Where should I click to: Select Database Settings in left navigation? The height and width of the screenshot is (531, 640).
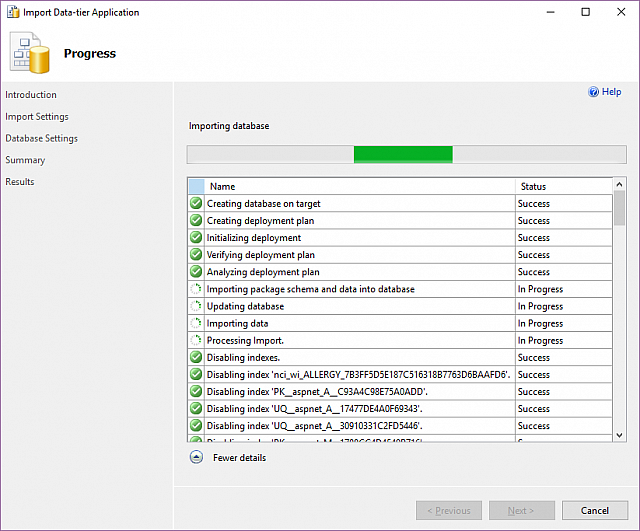tap(41, 138)
